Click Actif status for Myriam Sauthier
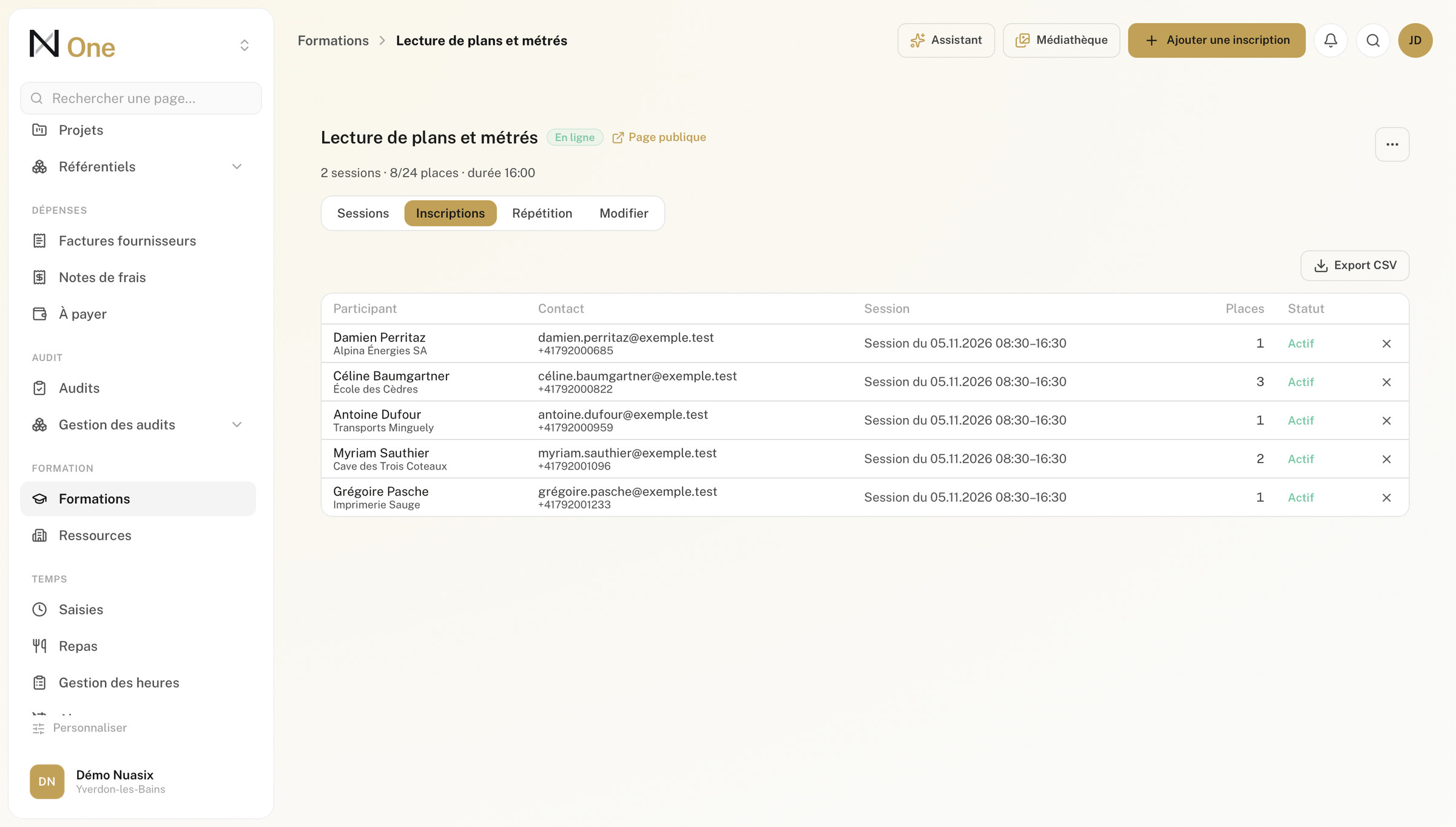This screenshot has width=1456, height=827. [1301, 459]
